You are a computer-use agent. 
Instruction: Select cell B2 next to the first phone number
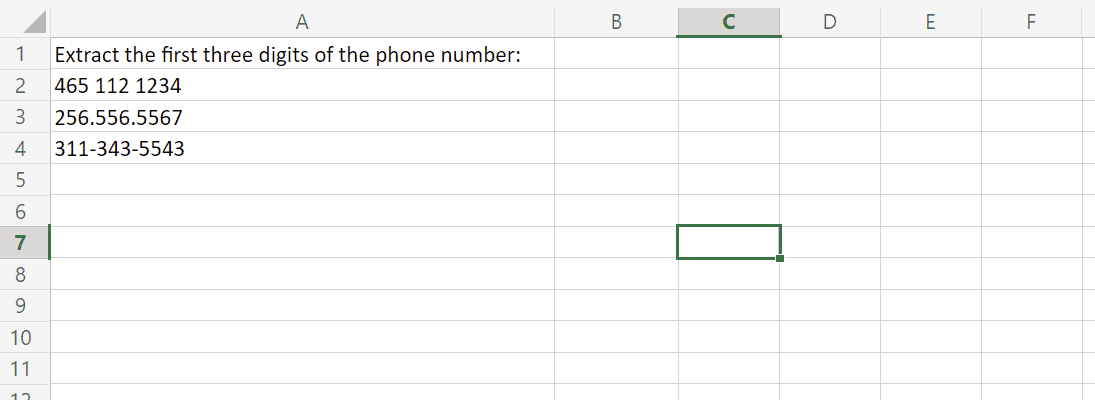click(616, 86)
